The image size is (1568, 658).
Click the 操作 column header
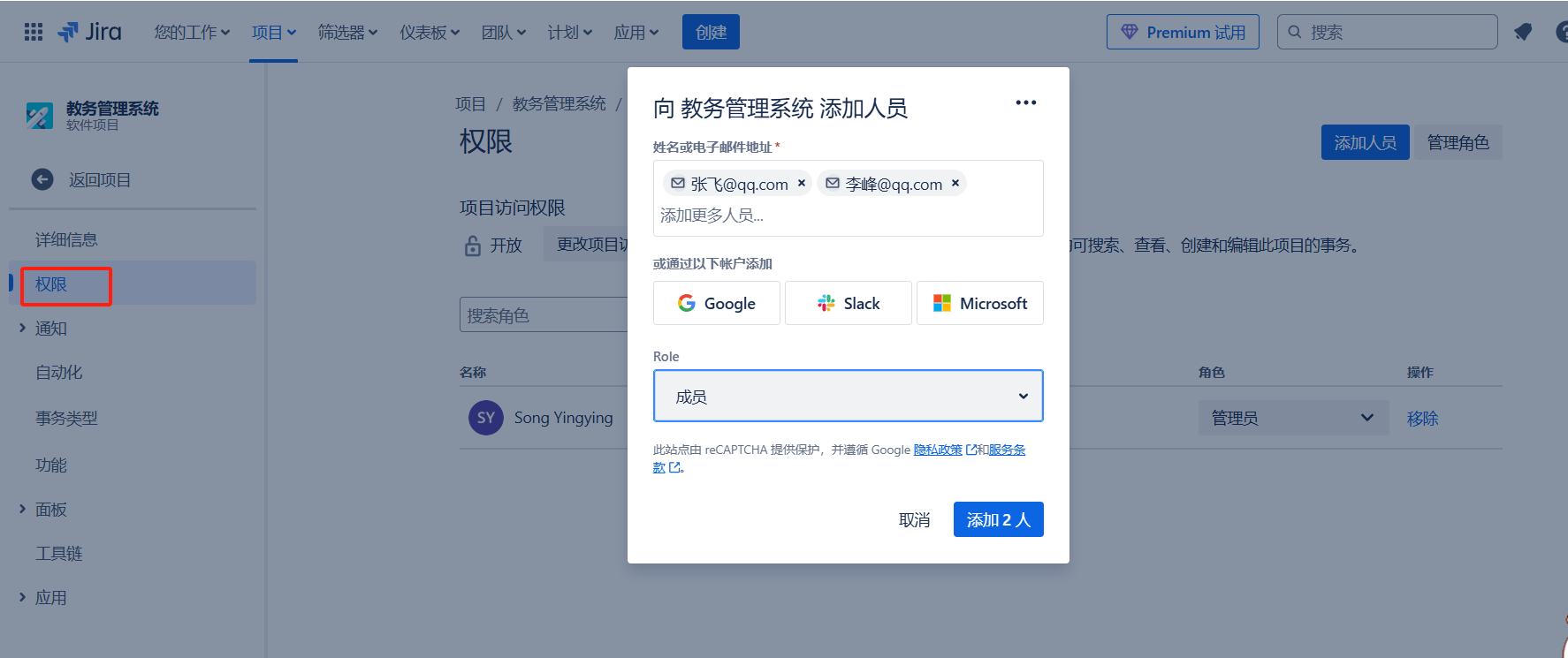1420,373
